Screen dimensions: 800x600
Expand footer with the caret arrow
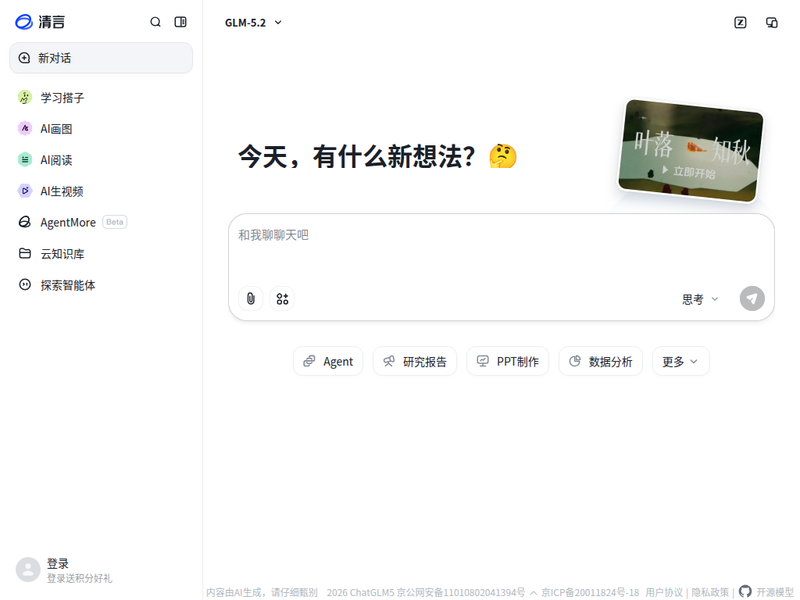point(533,593)
